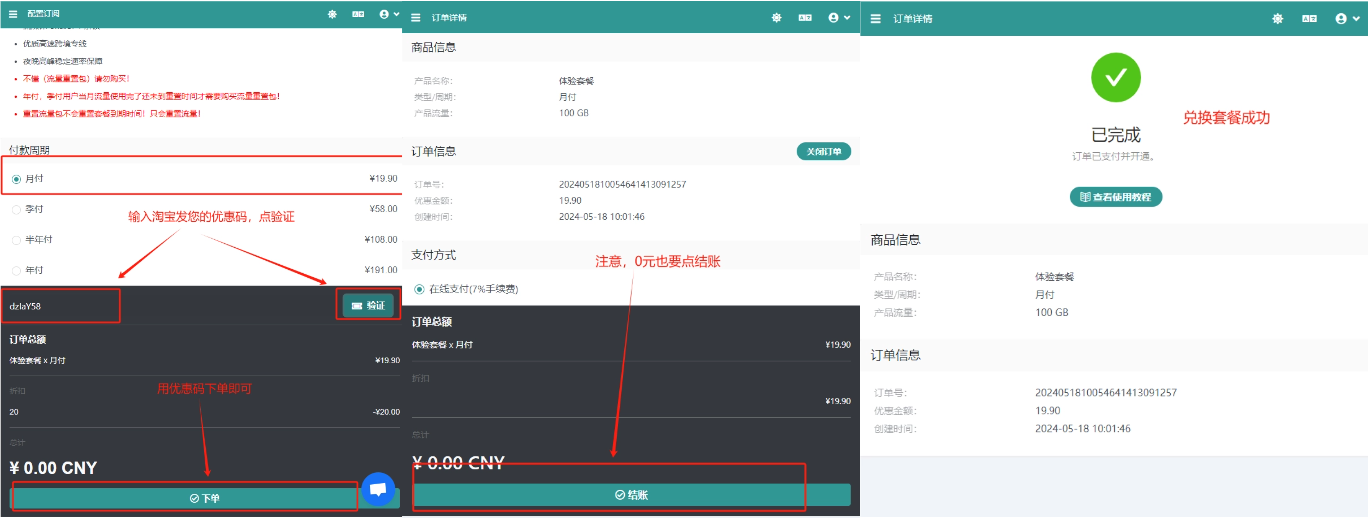Click language switch icon in rightmost panel header
Viewport: 1368px width, 518px height.
tap(1309, 18)
